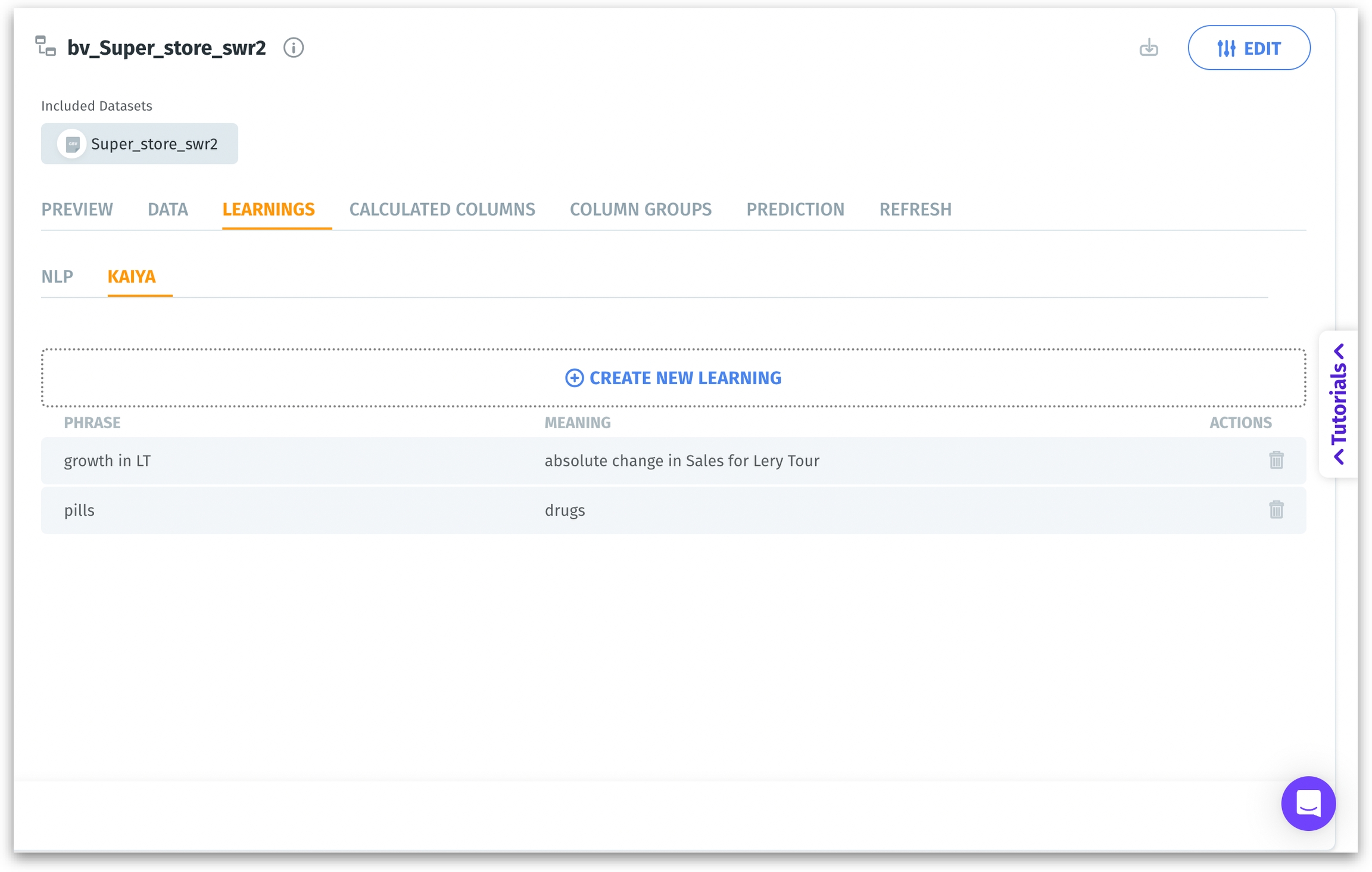Click the plus circle icon for new learning
The height and width of the screenshot is (872, 1372).
[x=574, y=378]
